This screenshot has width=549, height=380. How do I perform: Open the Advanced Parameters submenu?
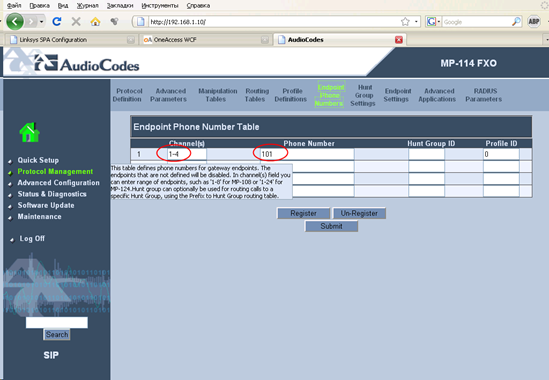pyautogui.click(x=168, y=95)
